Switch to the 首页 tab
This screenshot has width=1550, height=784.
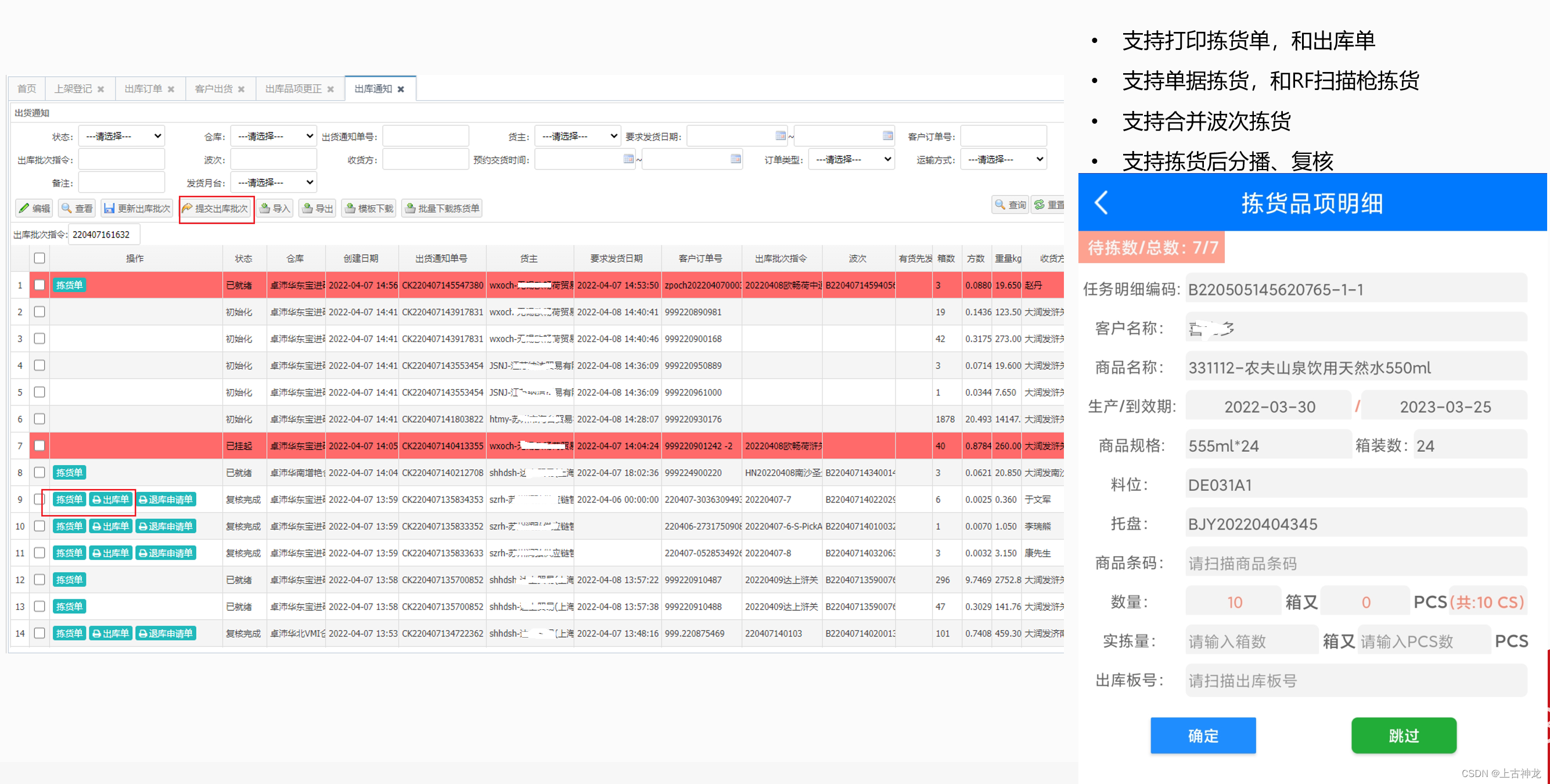coord(27,89)
